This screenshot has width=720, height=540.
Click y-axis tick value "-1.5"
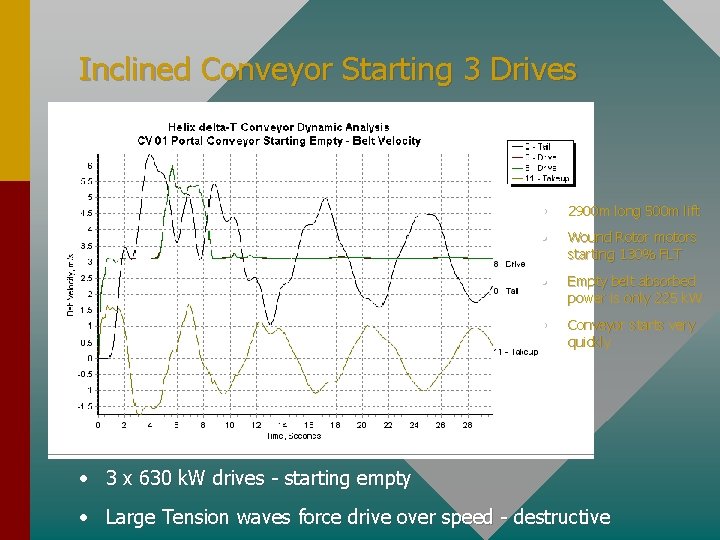coord(86,406)
